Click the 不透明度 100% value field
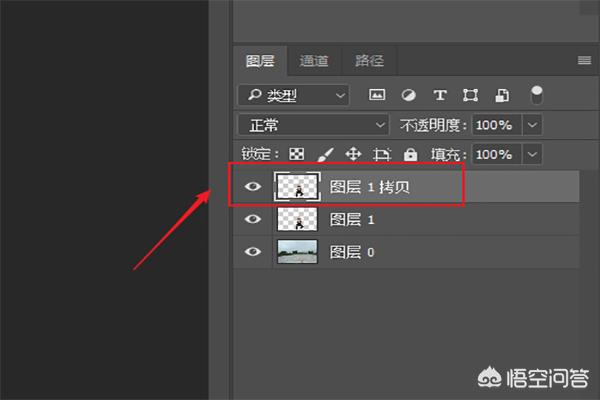 pos(497,125)
